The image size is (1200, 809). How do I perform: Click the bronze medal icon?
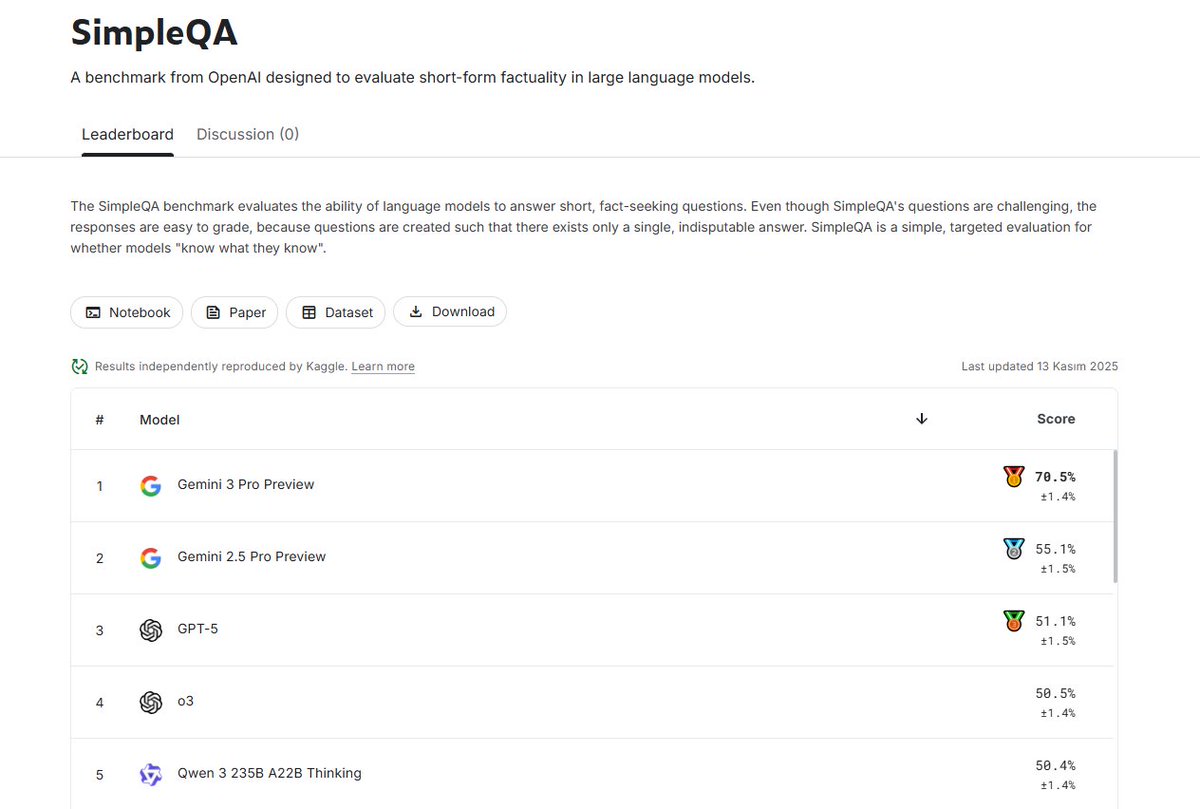(x=1014, y=621)
